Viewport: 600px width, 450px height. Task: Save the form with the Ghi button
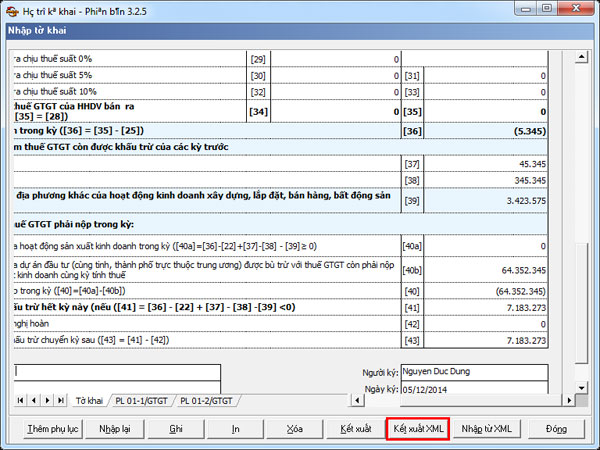click(175, 429)
